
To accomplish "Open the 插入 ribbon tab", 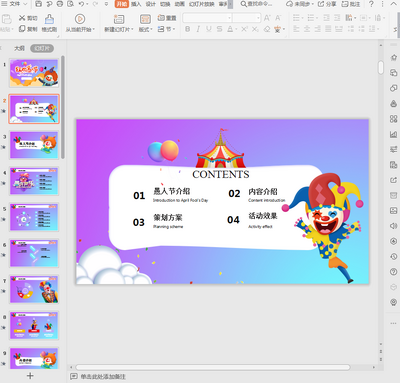I will 136,4.
